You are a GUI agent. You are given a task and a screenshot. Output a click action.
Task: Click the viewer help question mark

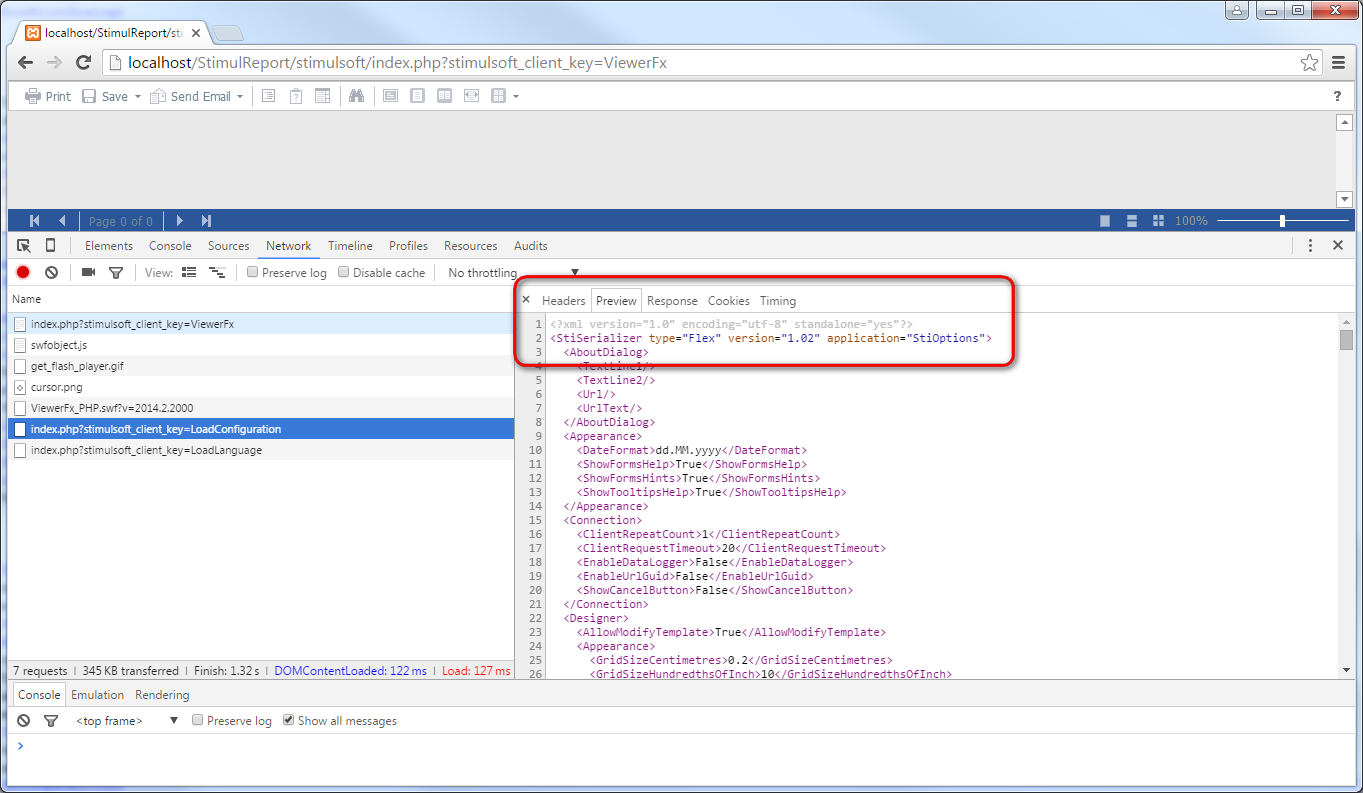pos(1337,96)
